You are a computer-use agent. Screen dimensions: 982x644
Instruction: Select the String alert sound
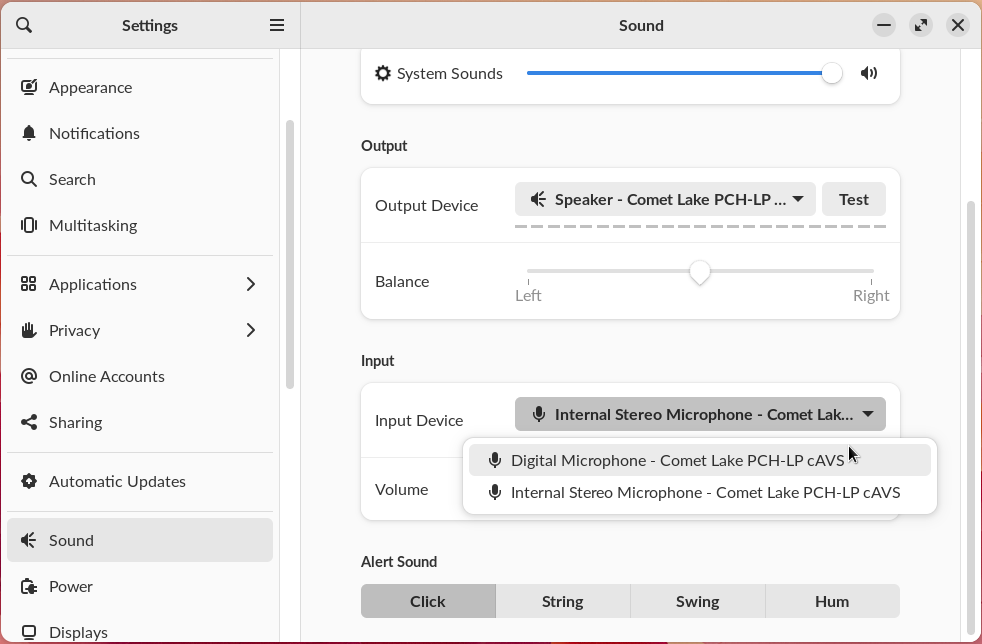[x=562, y=601]
